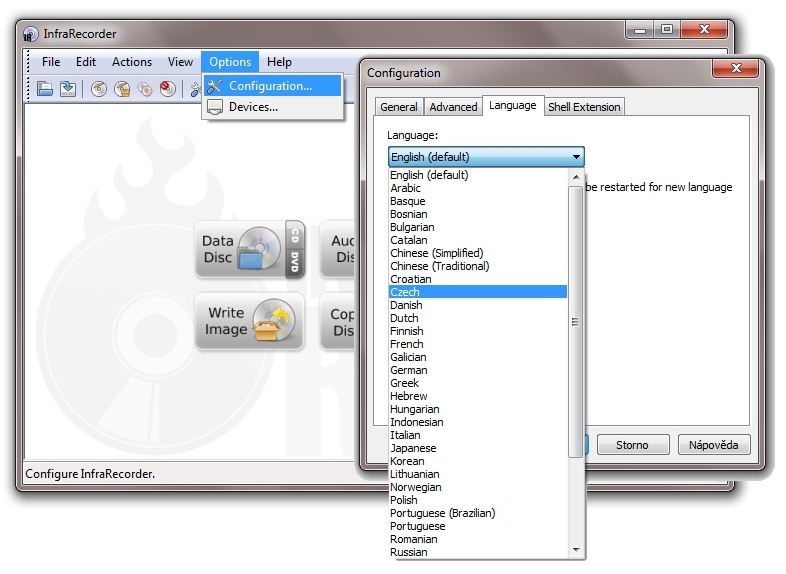The image size is (786, 574).
Task: Select Bosnian in the language list
Action: click(478, 214)
